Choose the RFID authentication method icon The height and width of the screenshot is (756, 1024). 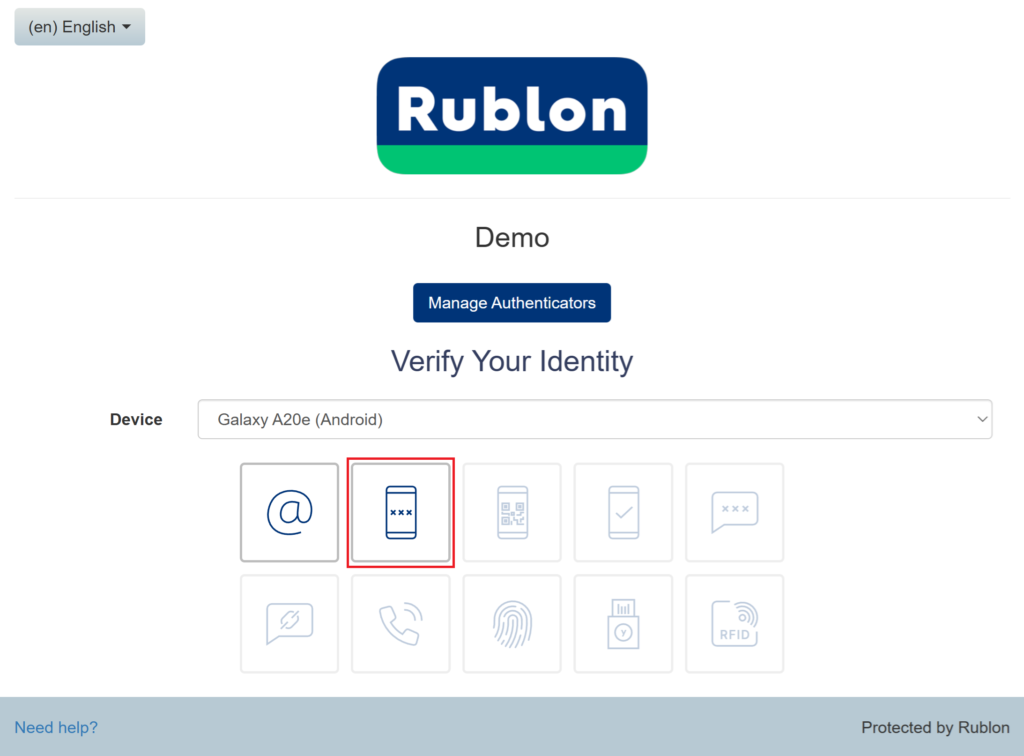[x=734, y=624]
